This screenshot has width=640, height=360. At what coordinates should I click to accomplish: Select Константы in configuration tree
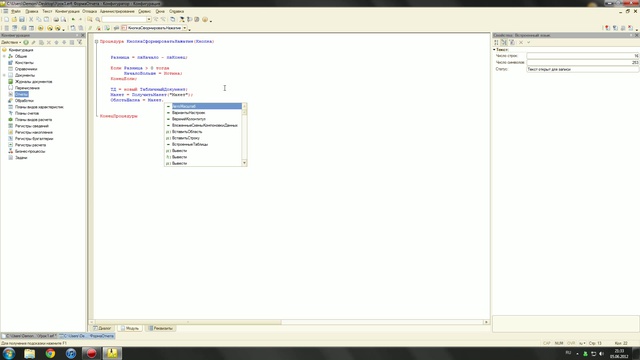[x=24, y=62]
